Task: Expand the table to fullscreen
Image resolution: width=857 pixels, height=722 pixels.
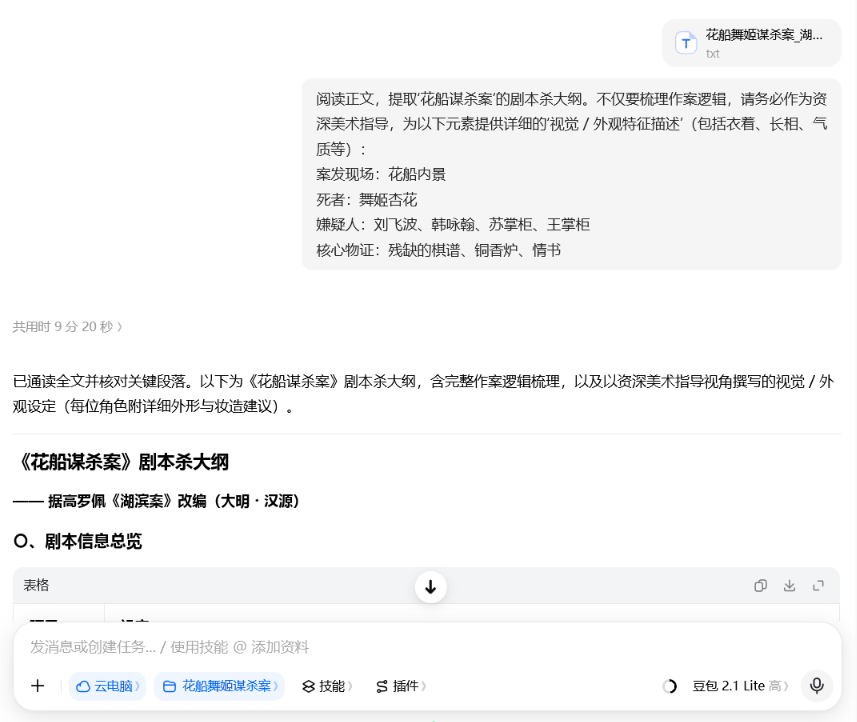Action: [818, 586]
